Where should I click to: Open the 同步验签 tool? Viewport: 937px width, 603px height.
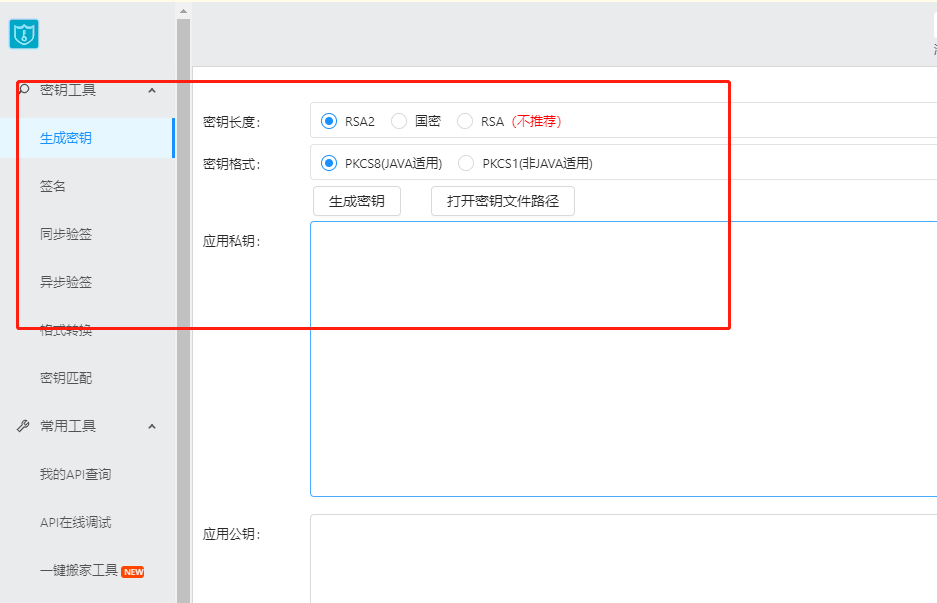(x=67, y=234)
